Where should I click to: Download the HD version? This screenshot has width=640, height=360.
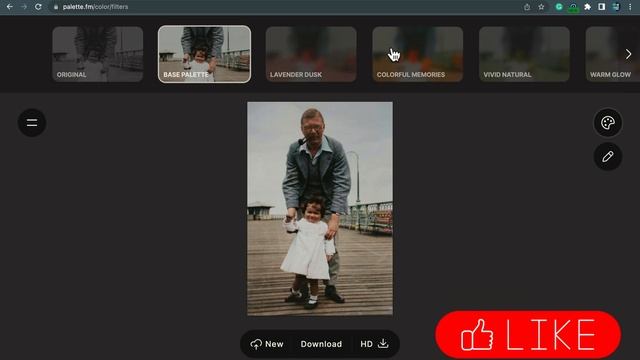374,344
